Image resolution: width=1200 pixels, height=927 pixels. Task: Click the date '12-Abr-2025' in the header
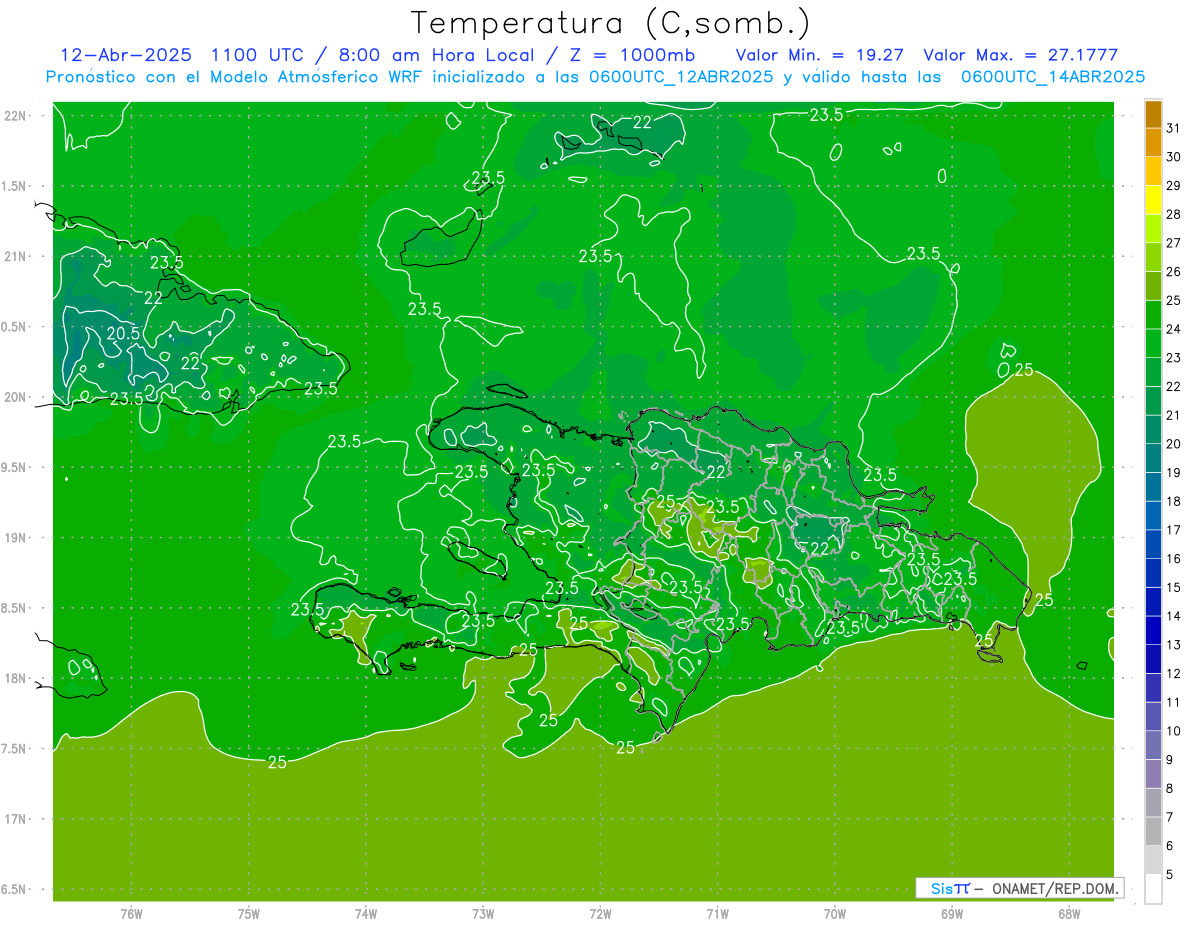click(127, 55)
